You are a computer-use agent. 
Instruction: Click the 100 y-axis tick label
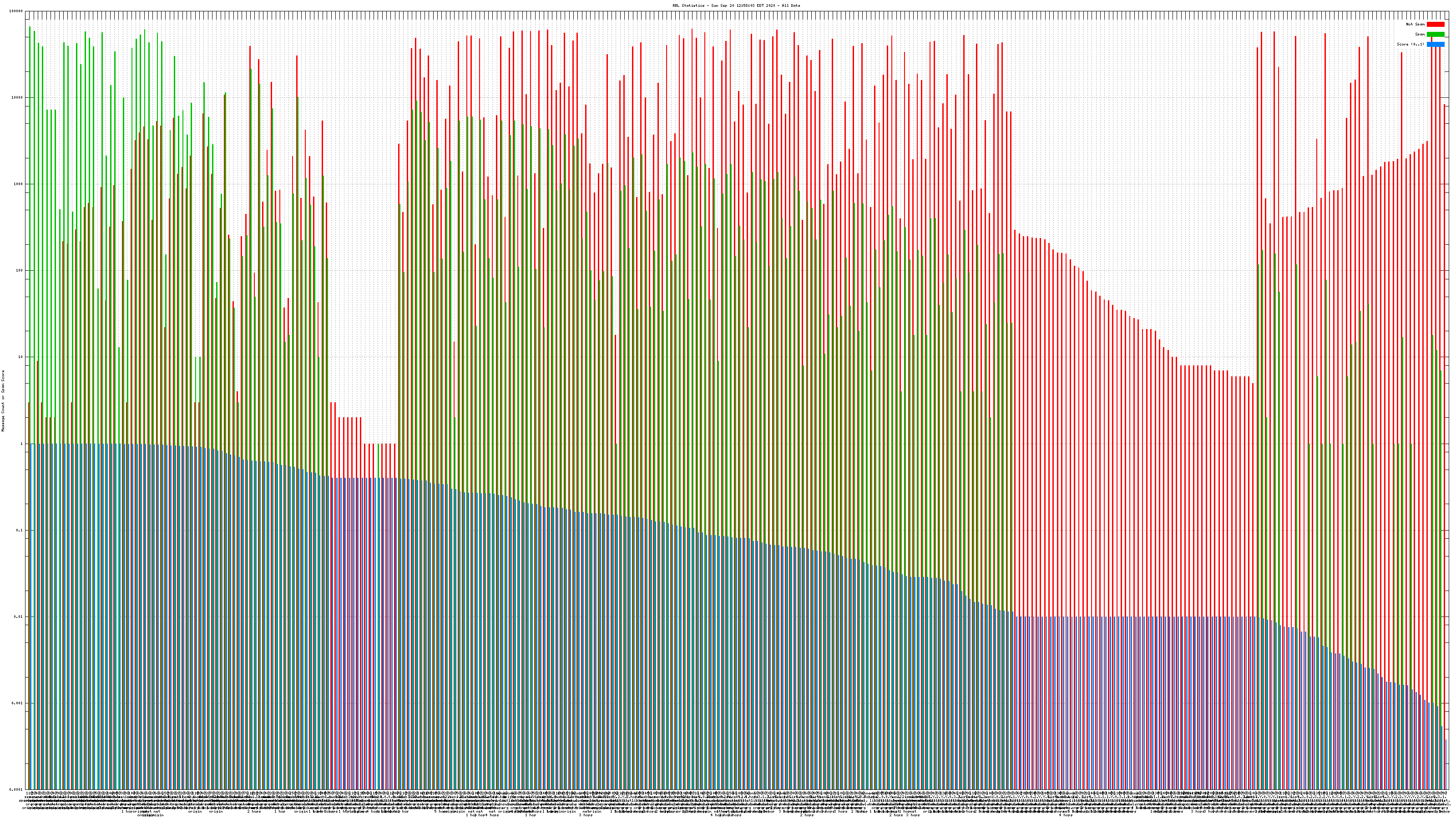pos(20,271)
